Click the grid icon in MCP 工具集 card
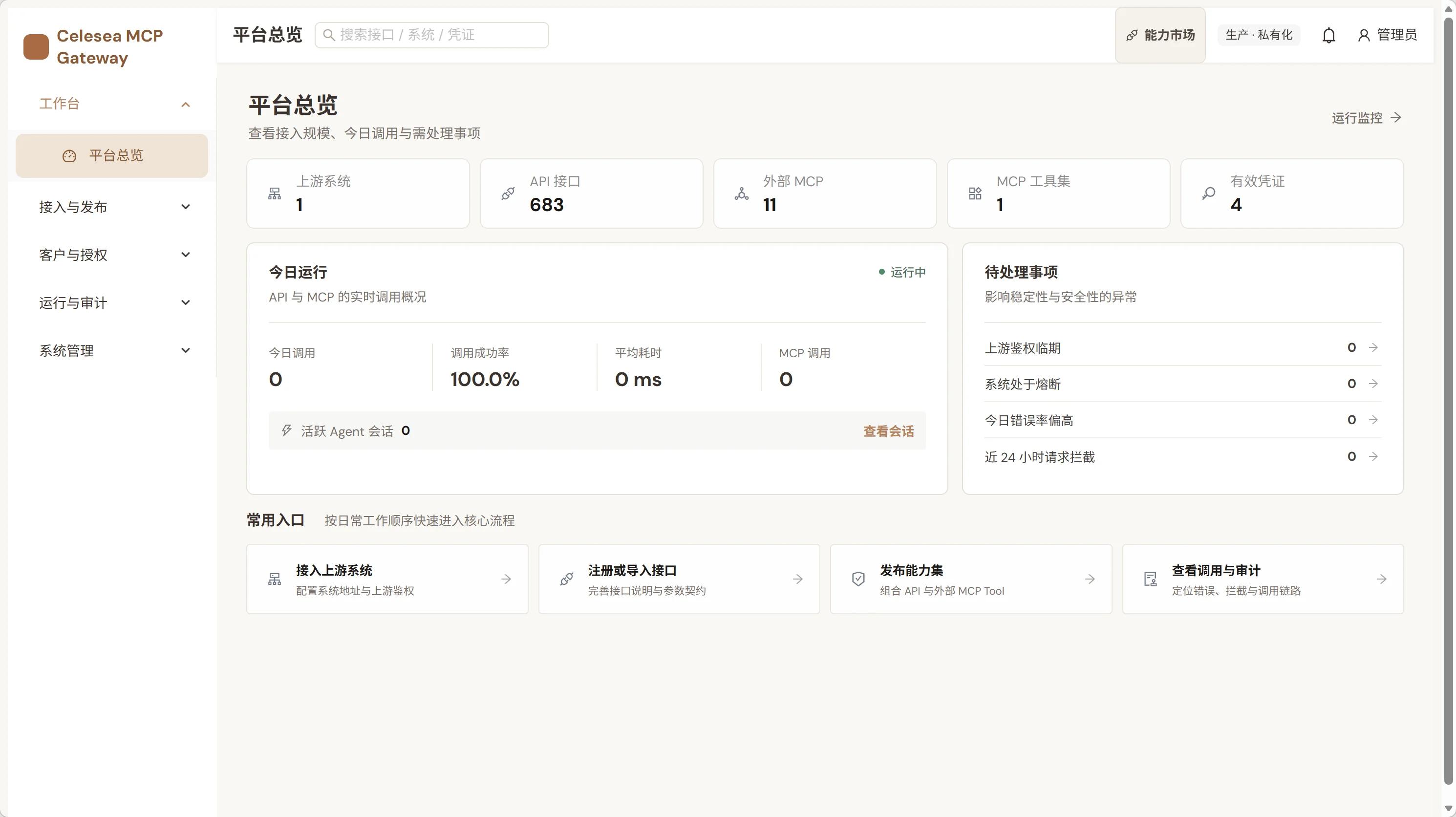 (975, 194)
